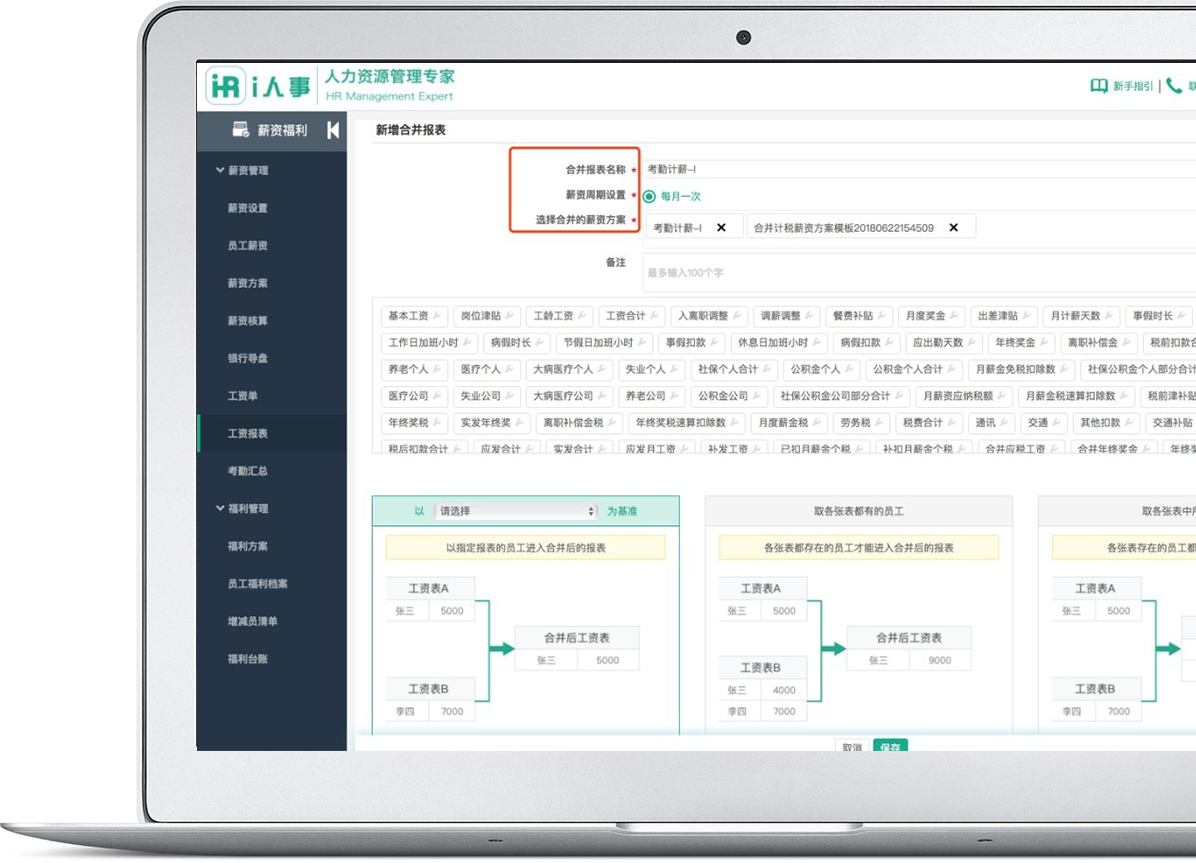This screenshot has height=863, width=1196.
Task: Click the pin icon on 岗位津贴 tag
Action: click(x=509, y=316)
